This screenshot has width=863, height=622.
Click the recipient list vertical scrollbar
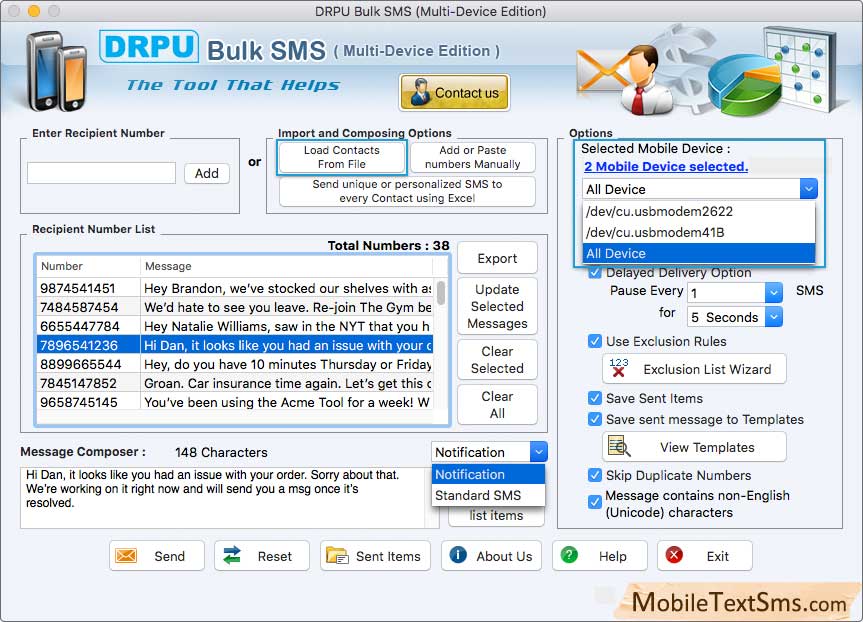441,292
